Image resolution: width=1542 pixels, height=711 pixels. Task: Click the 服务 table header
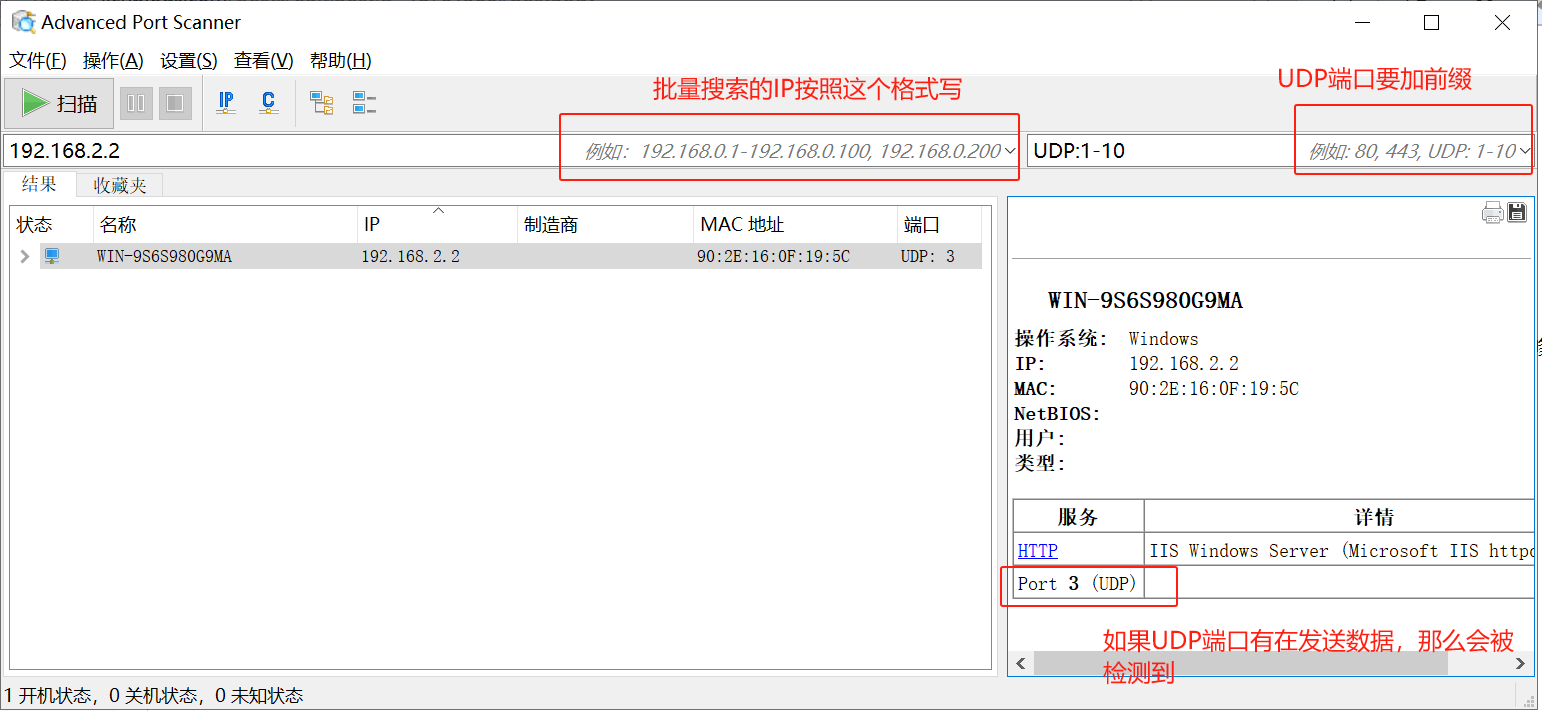coord(1078,517)
